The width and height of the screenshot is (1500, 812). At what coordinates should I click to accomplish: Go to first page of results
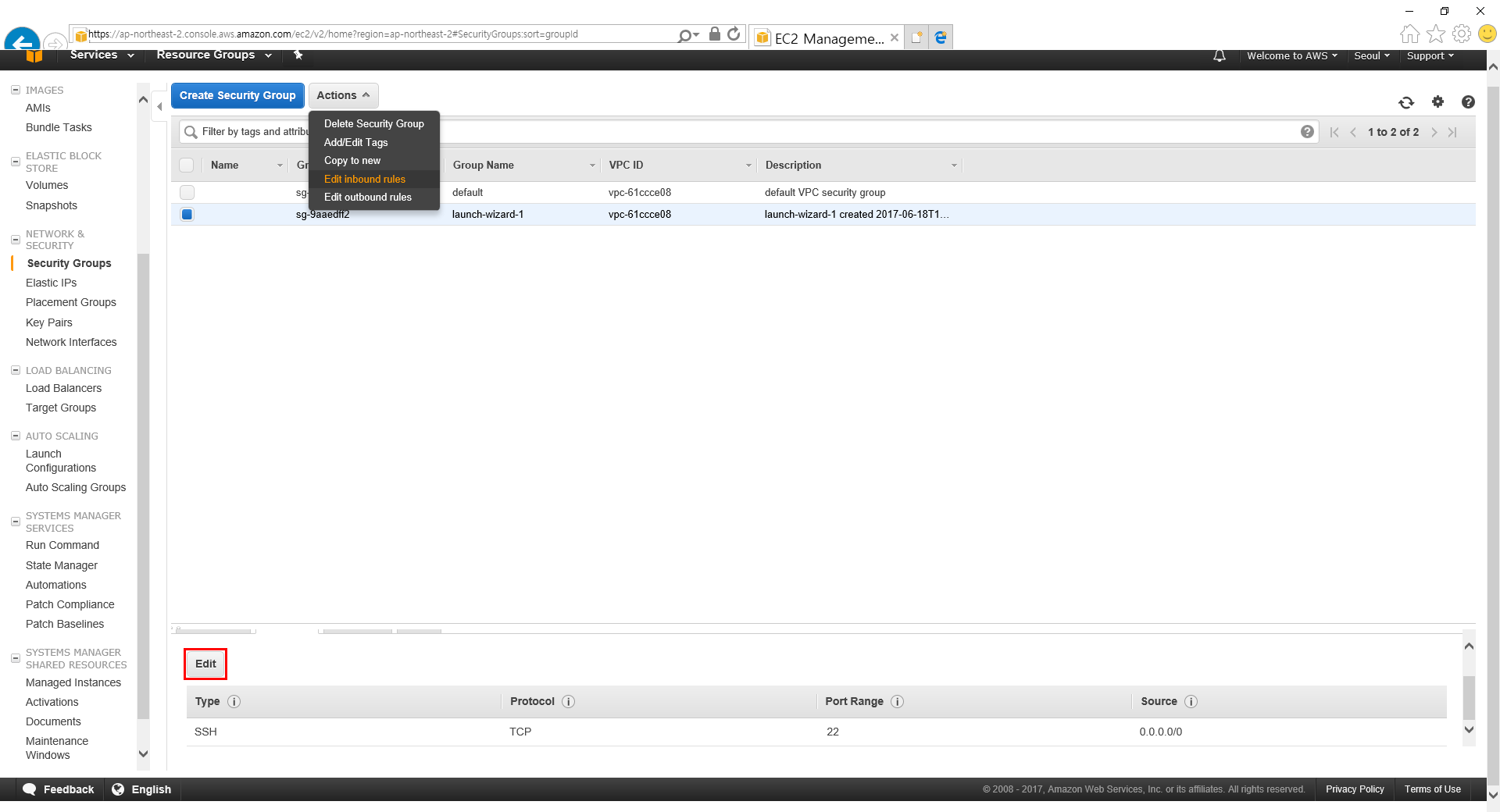(1334, 132)
